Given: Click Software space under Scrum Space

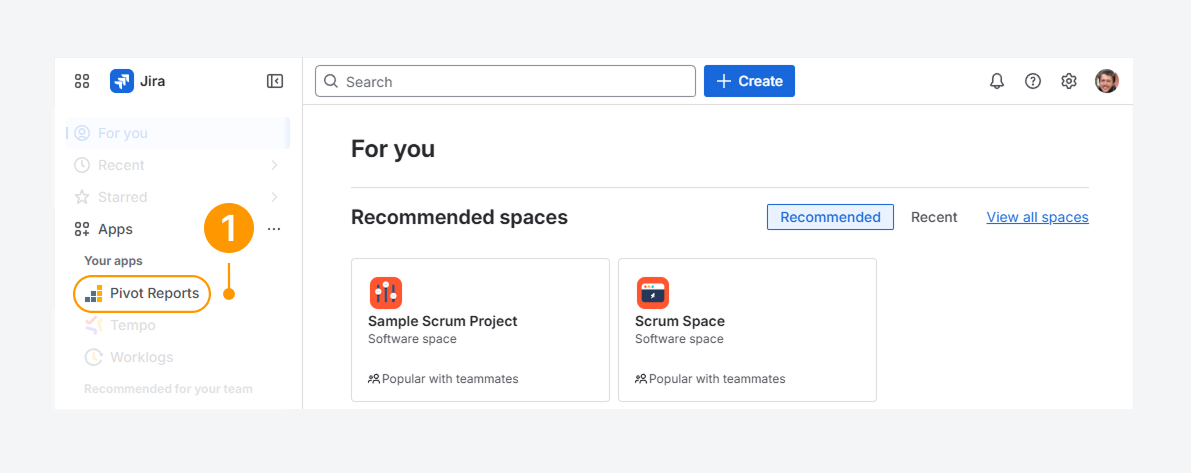Looking at the screenshot, I should click(x=679, y=339).
